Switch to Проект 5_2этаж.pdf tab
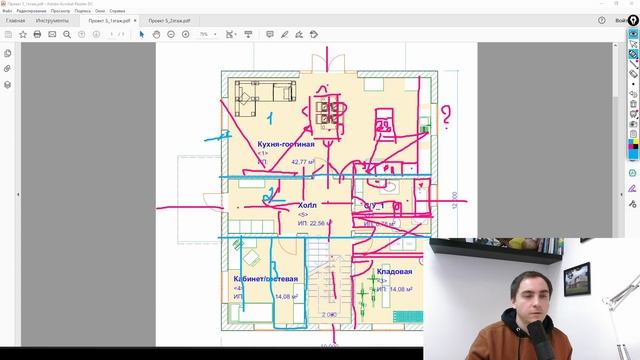This screenshot has width=640, height=360. (x=169, y=20)
